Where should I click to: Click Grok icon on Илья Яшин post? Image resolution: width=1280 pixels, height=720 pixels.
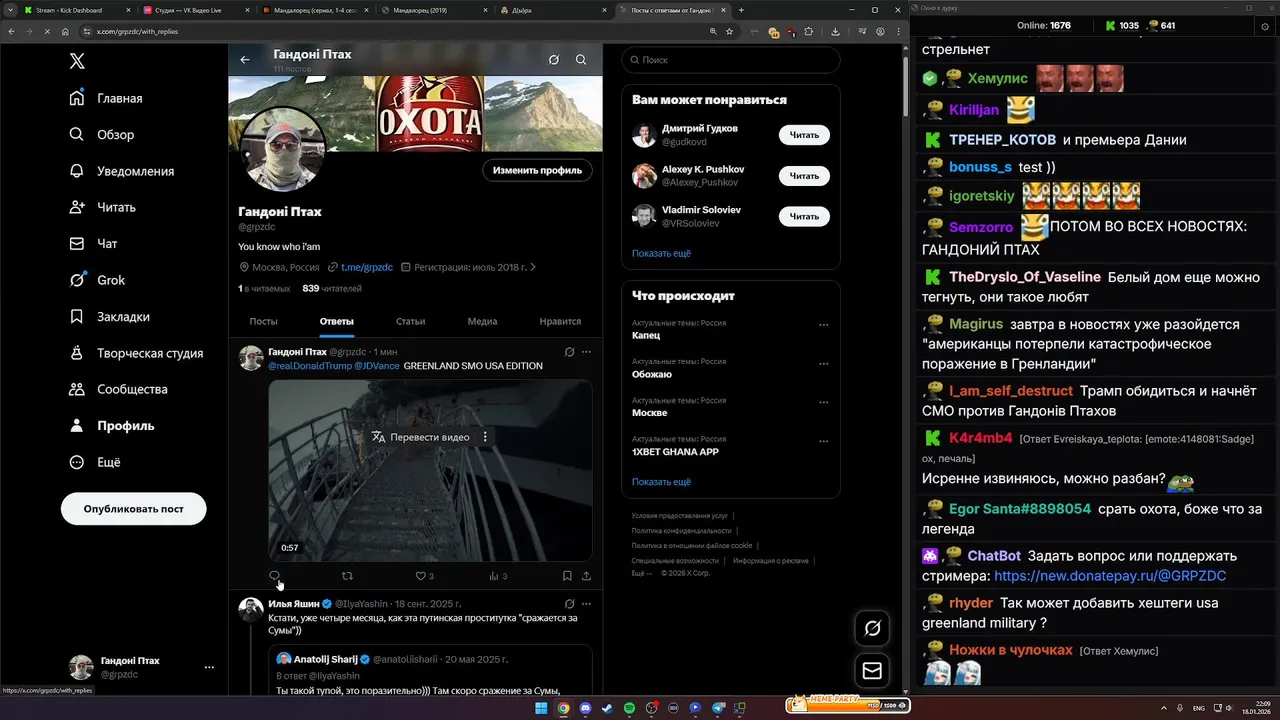(x=569, y=604)
